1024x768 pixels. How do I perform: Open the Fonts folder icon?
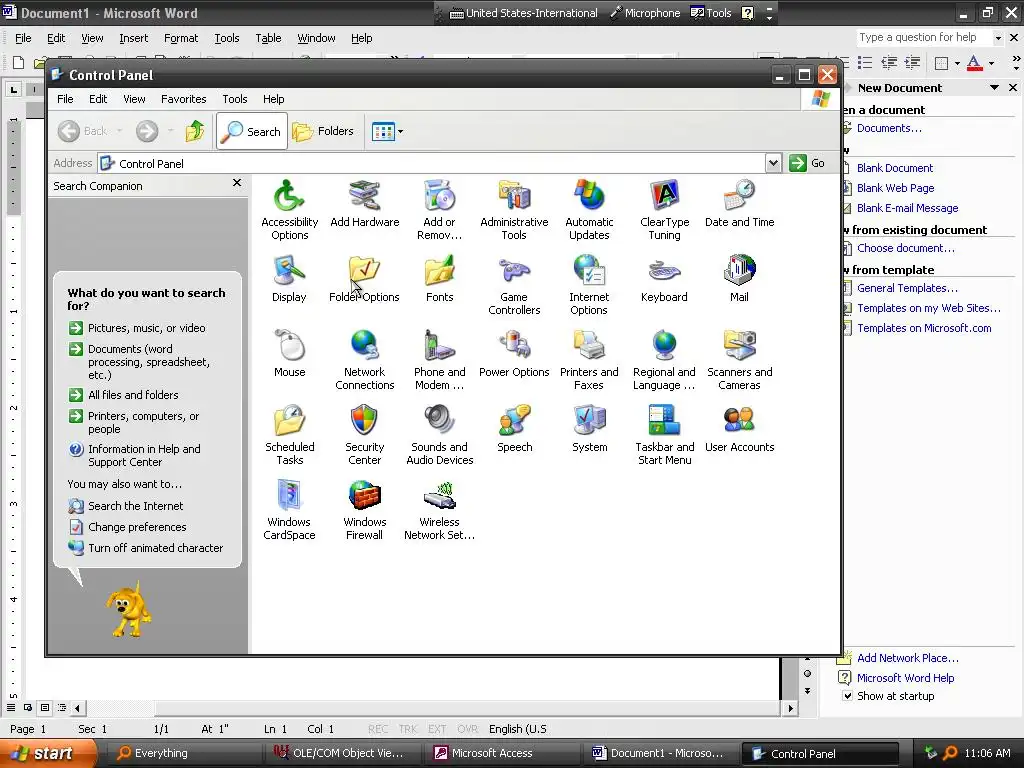tap(440, 279)
